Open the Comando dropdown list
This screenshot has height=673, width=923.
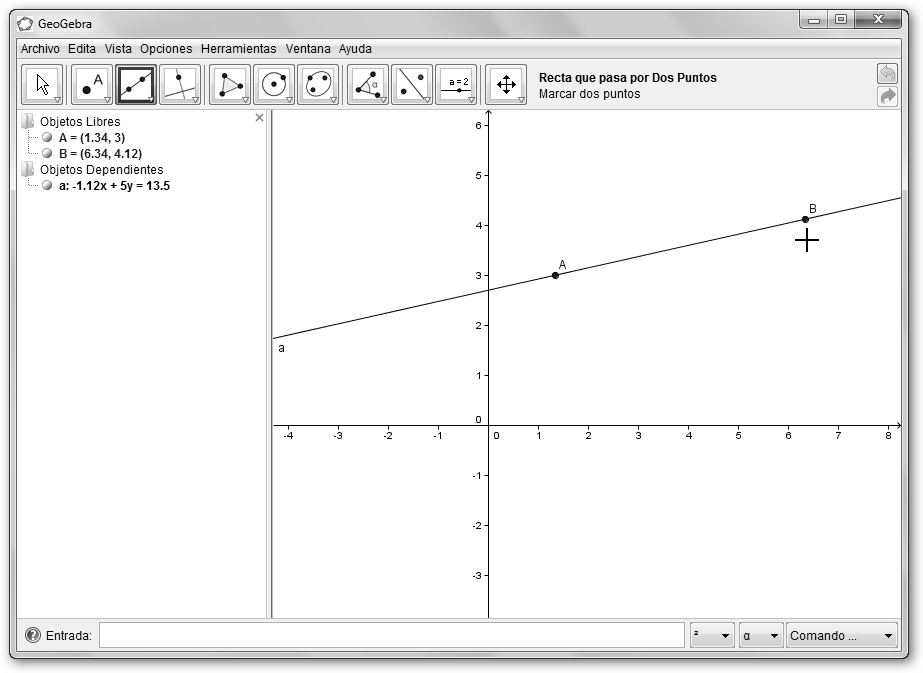coord(842,636)
